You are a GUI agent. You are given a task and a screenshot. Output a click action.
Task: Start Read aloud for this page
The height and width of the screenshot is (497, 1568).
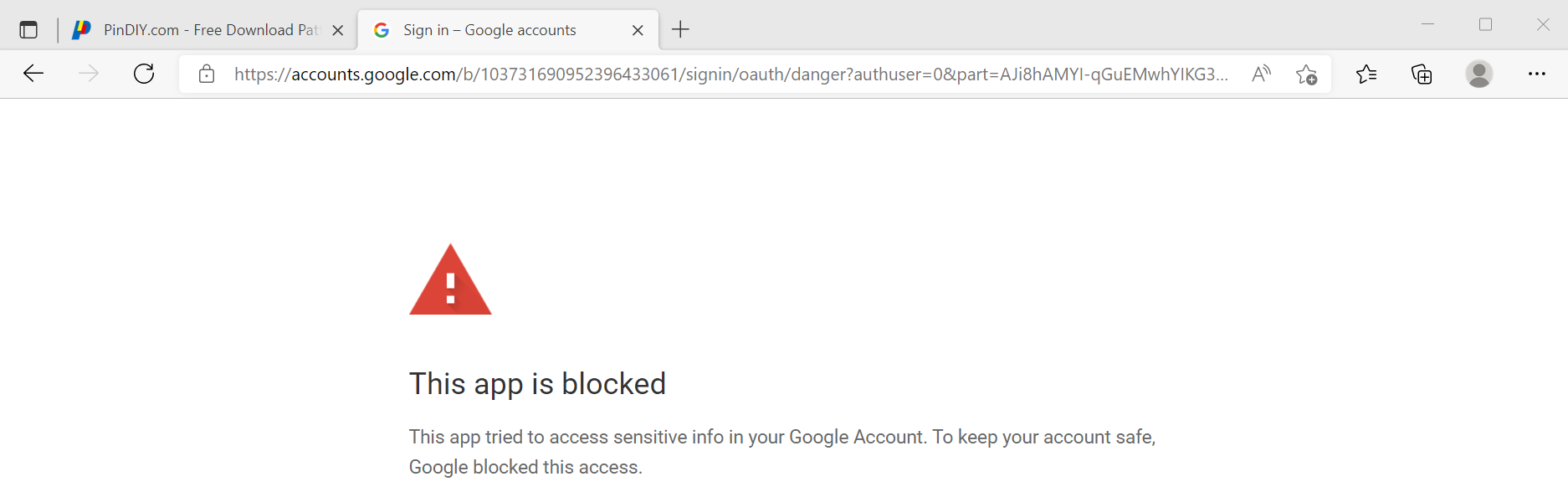1261,74
